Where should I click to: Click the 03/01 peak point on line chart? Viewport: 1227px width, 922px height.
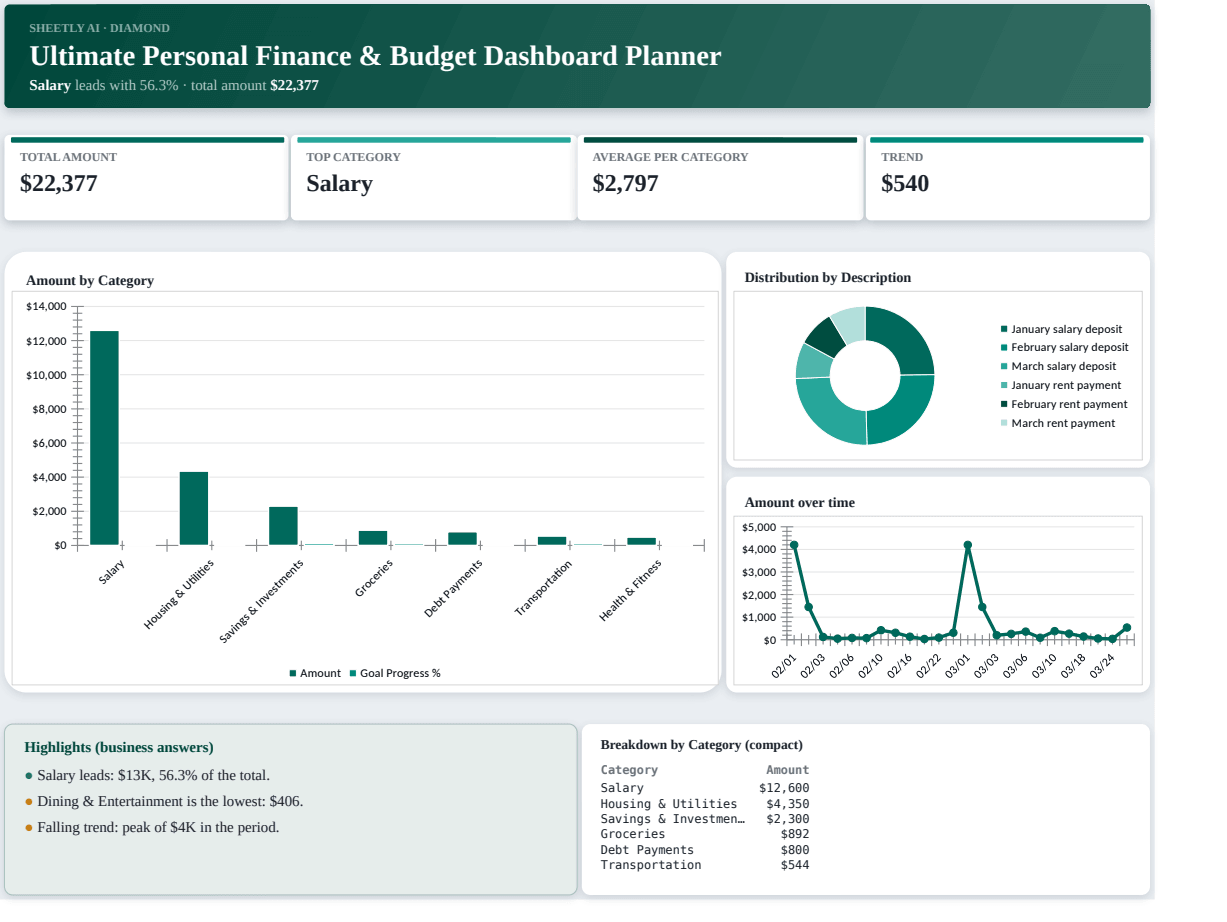click(967, 545)
